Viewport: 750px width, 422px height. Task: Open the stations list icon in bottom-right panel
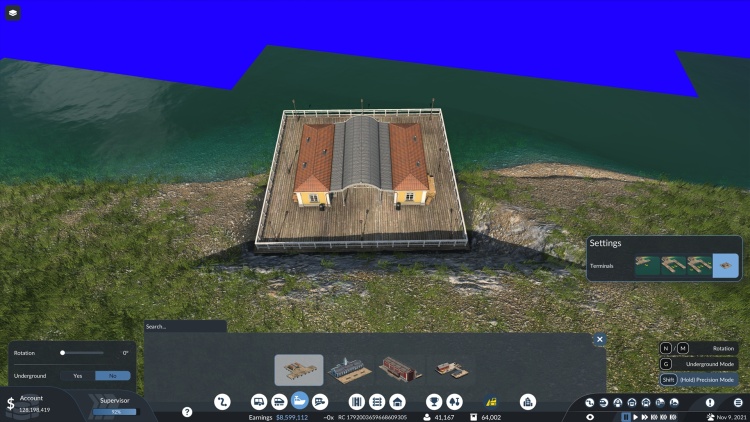pos(618,402)
